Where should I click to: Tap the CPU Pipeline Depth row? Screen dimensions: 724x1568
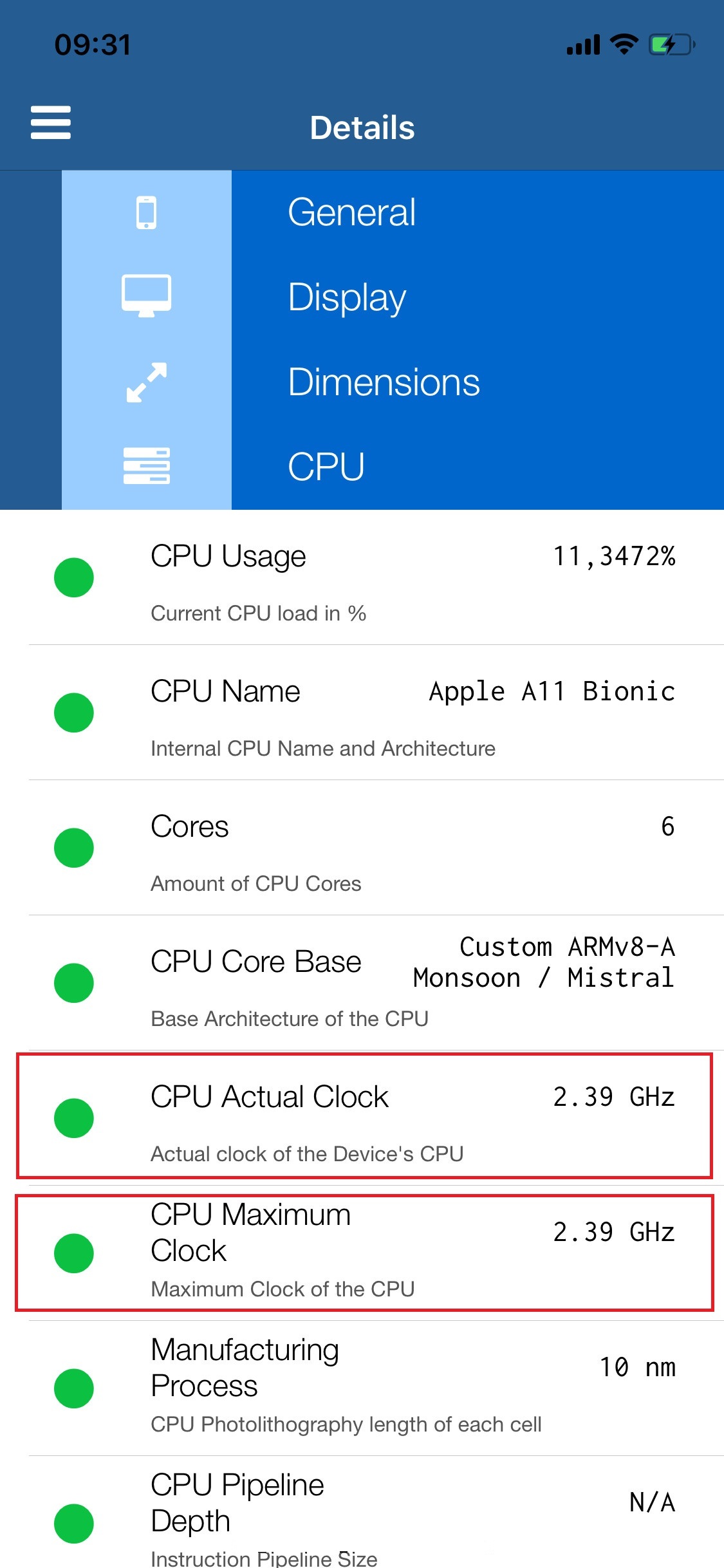tap(376, 1512)
